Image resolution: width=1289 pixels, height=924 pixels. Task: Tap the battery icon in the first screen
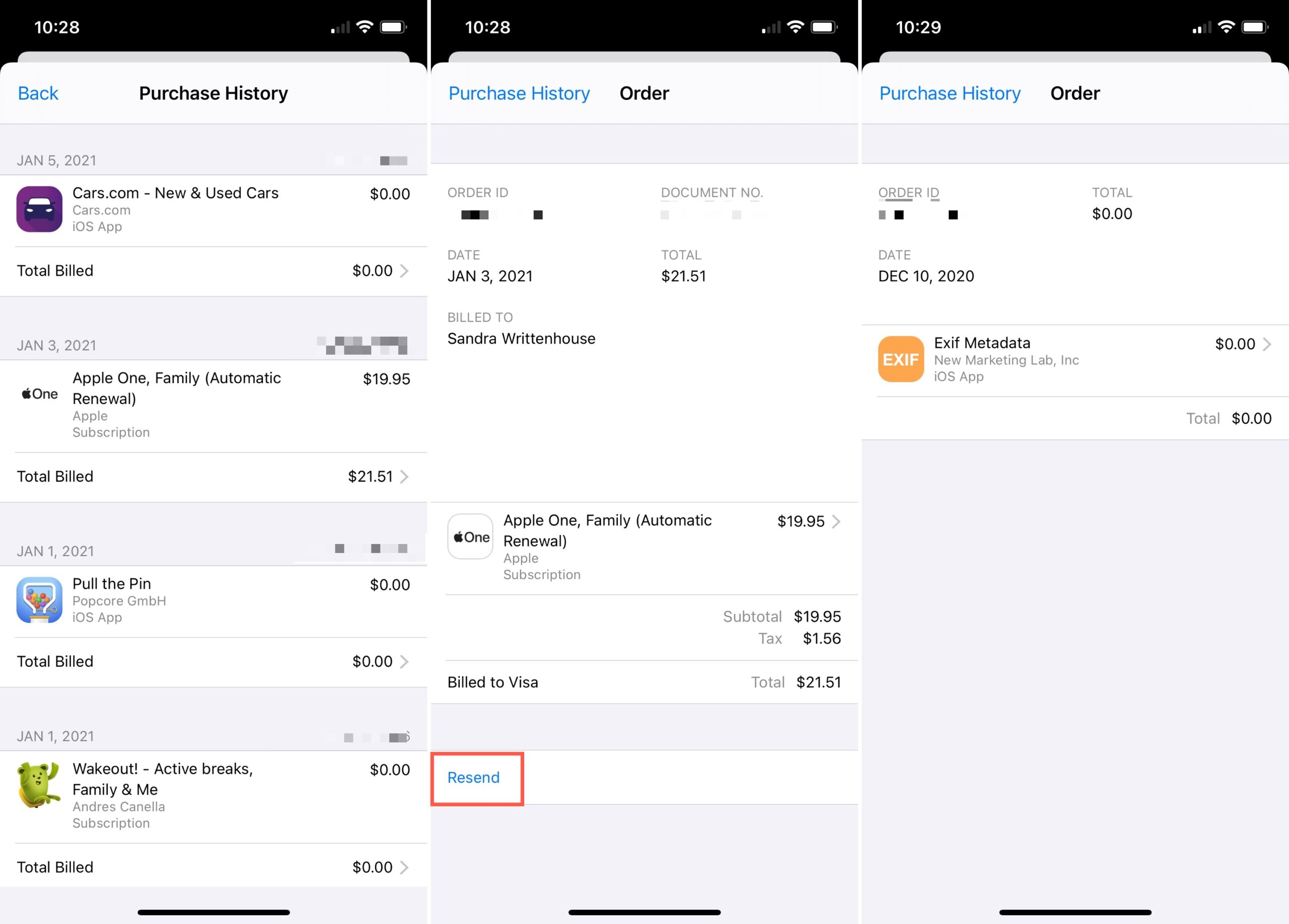(393, 27)
